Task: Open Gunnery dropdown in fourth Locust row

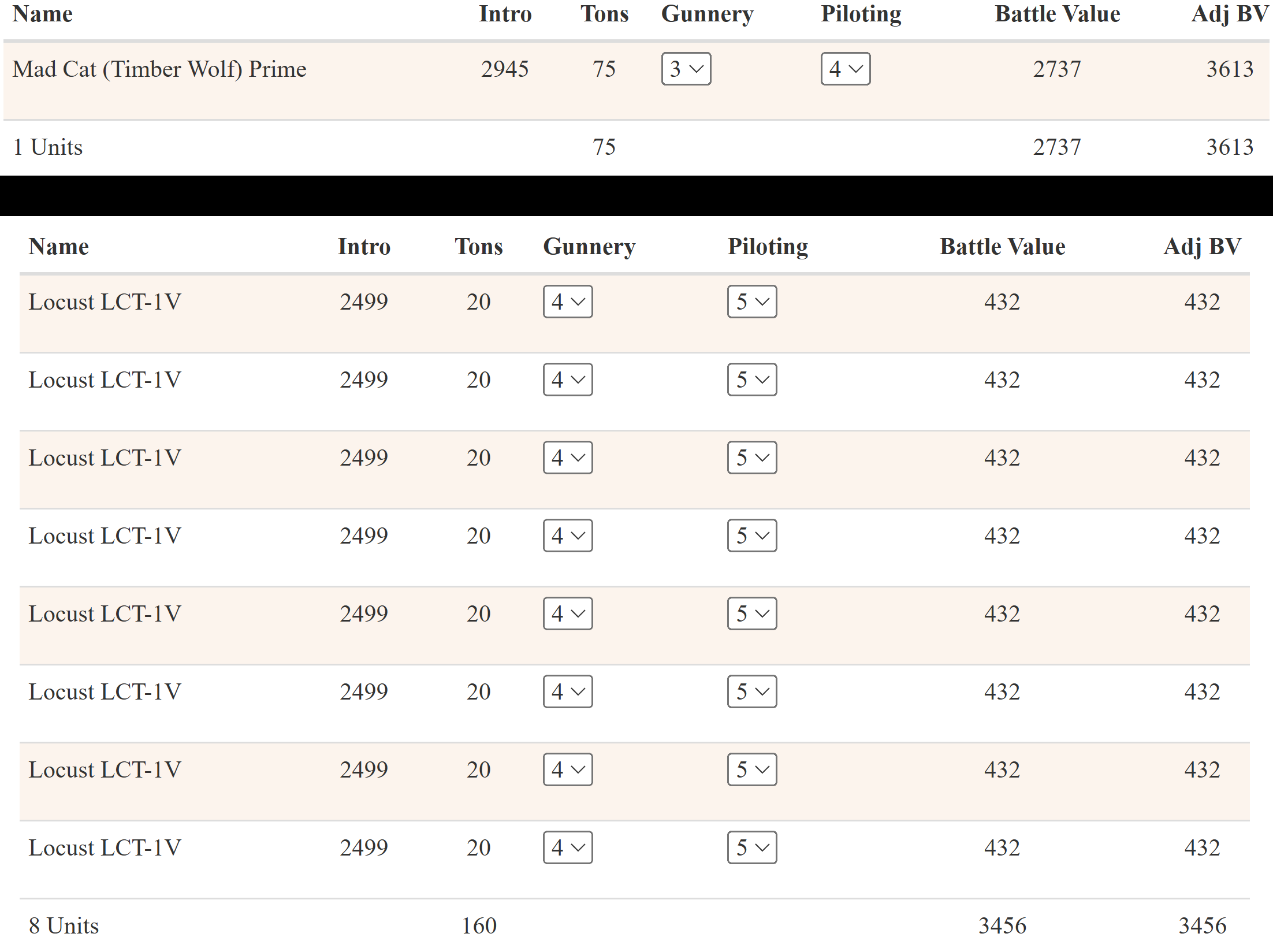Action: click(568, 535)
